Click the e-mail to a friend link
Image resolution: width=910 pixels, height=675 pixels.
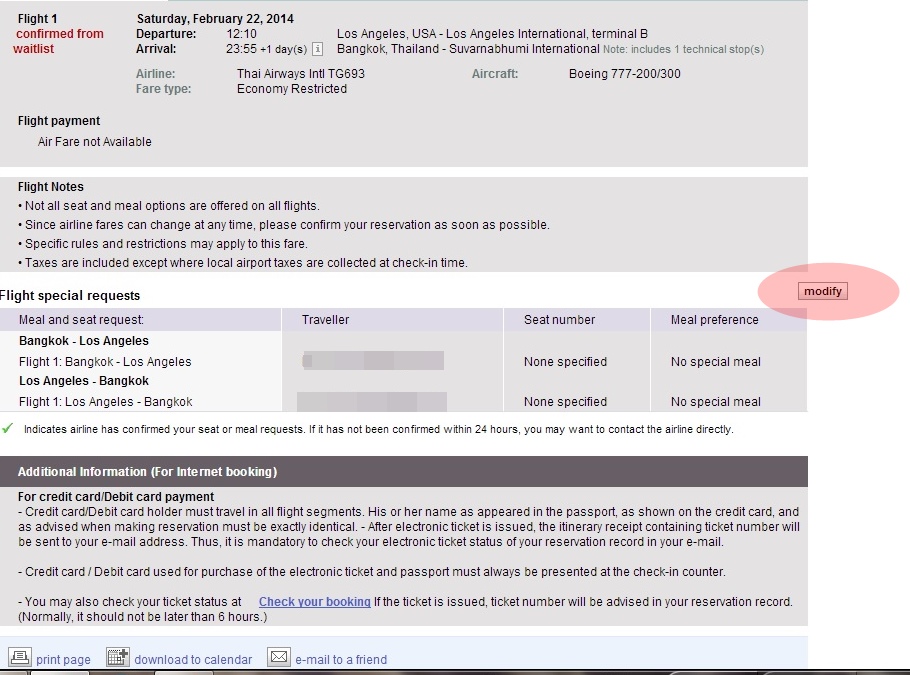(341, 660)
